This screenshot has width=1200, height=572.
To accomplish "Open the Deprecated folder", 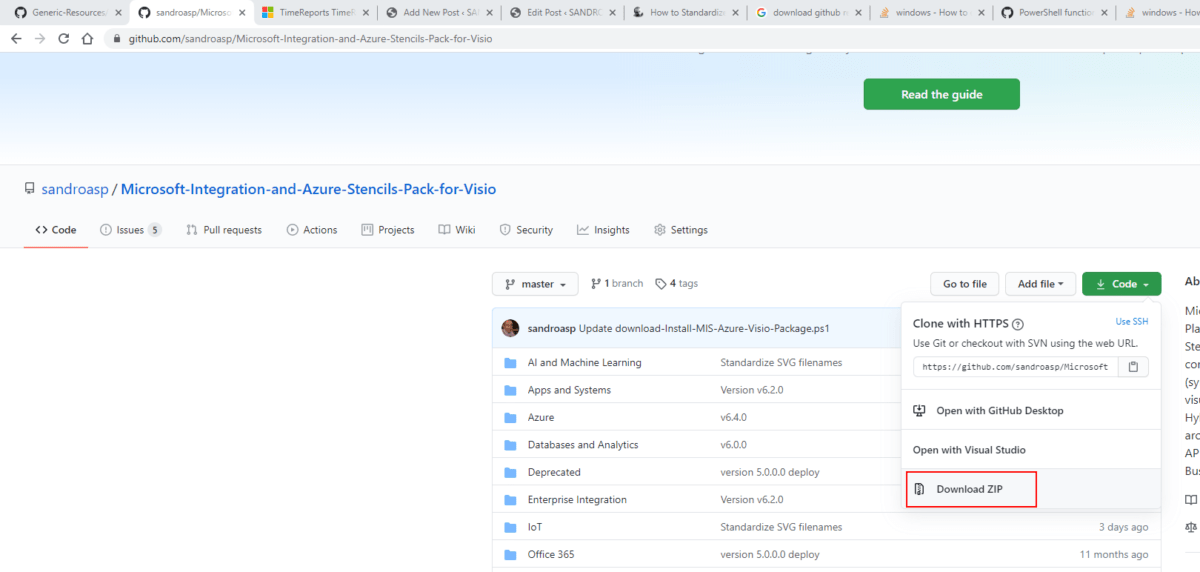I will (x=554, y=472).
